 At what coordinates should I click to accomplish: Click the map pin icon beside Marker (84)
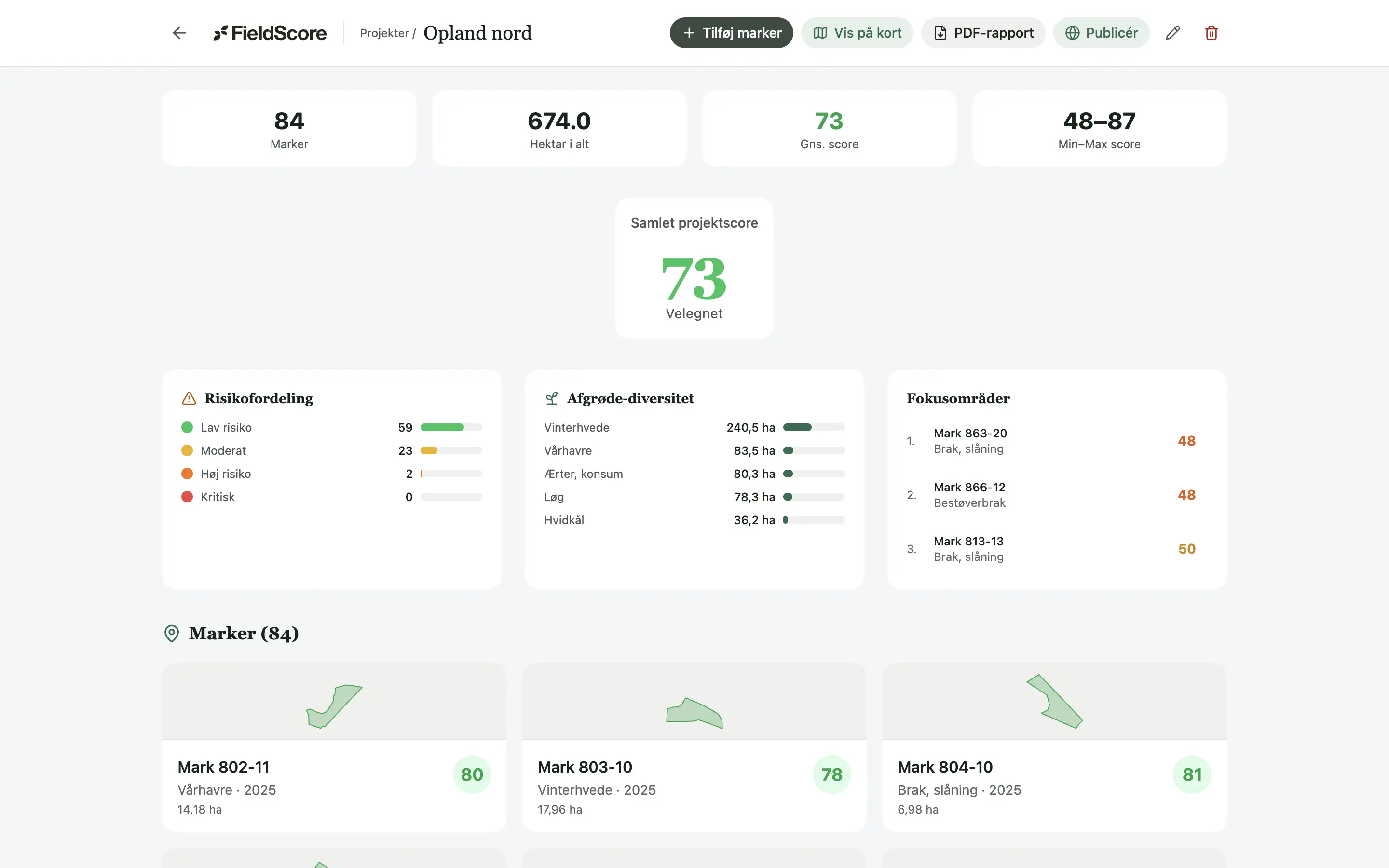(x=172, y=633)
